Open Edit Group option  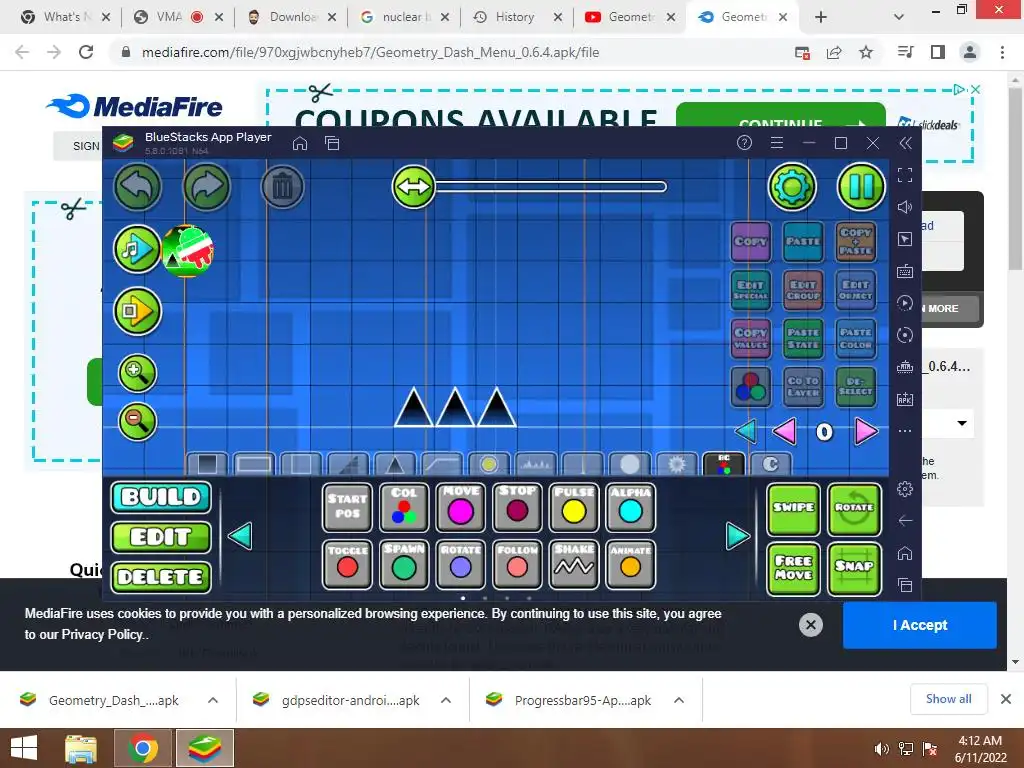pos(803,289)
